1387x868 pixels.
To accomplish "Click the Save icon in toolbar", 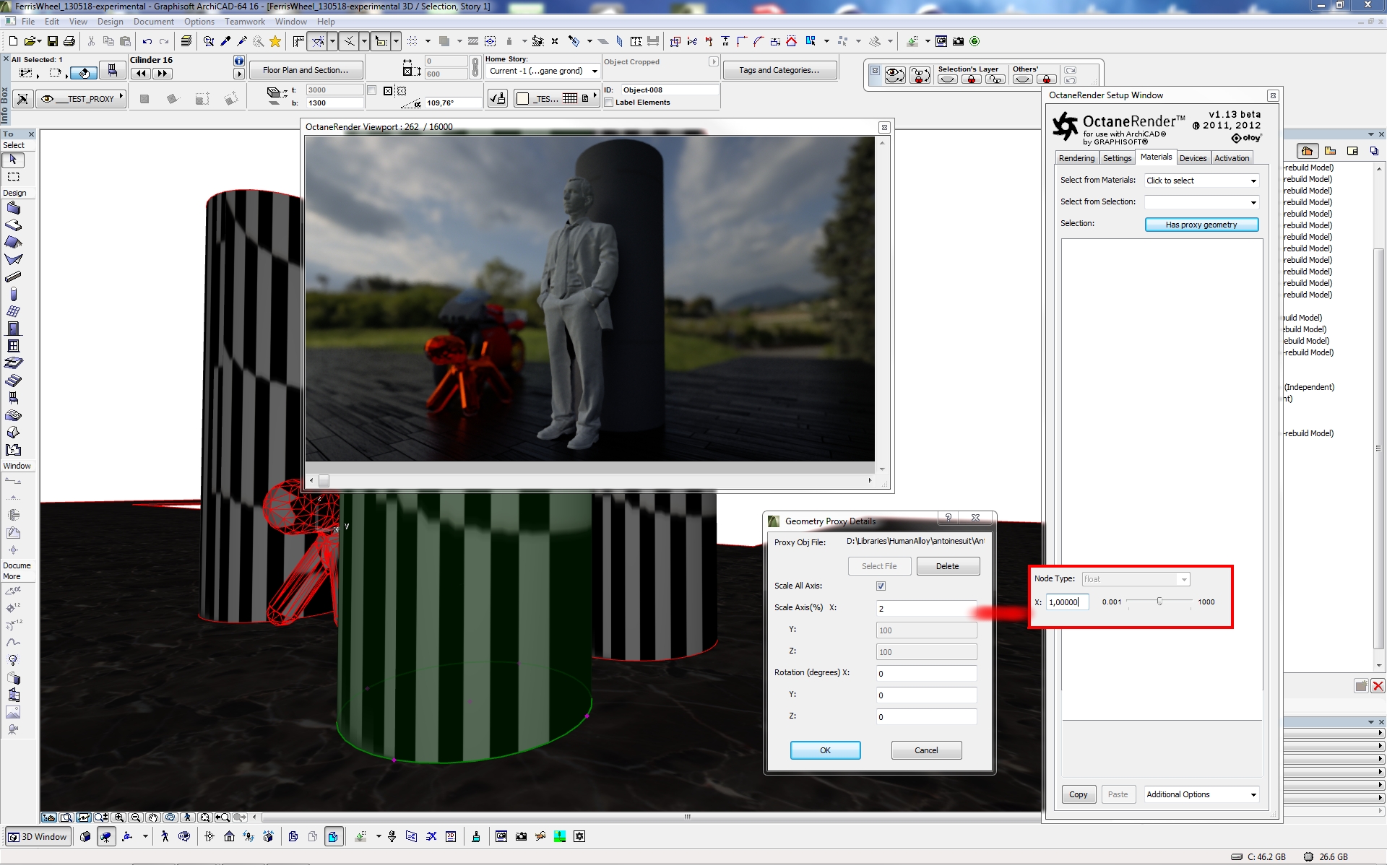I will (52, 42).
